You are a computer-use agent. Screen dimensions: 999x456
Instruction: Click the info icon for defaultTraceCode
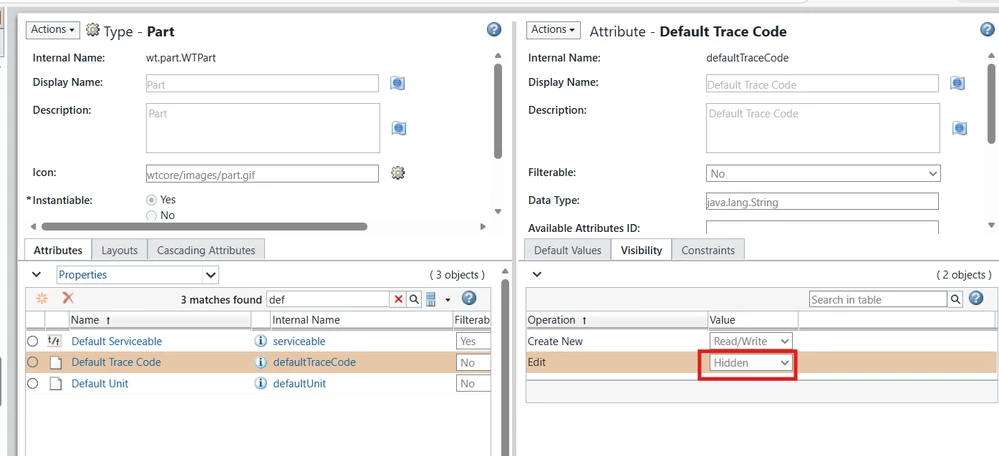pyautogui.click(x=260, y=362)
